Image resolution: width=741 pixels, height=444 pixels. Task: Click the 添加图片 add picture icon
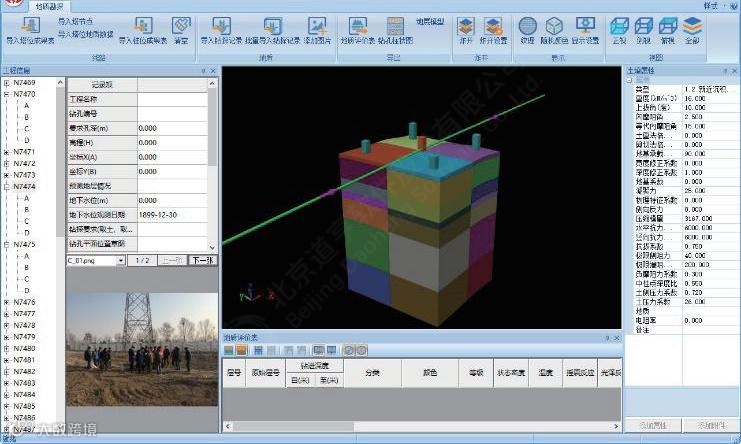click(317, 25)
